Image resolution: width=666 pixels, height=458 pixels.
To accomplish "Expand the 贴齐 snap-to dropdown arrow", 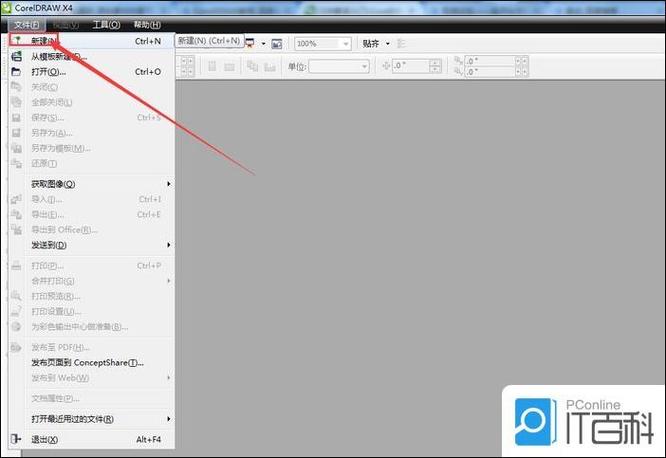I will [387, 43].
